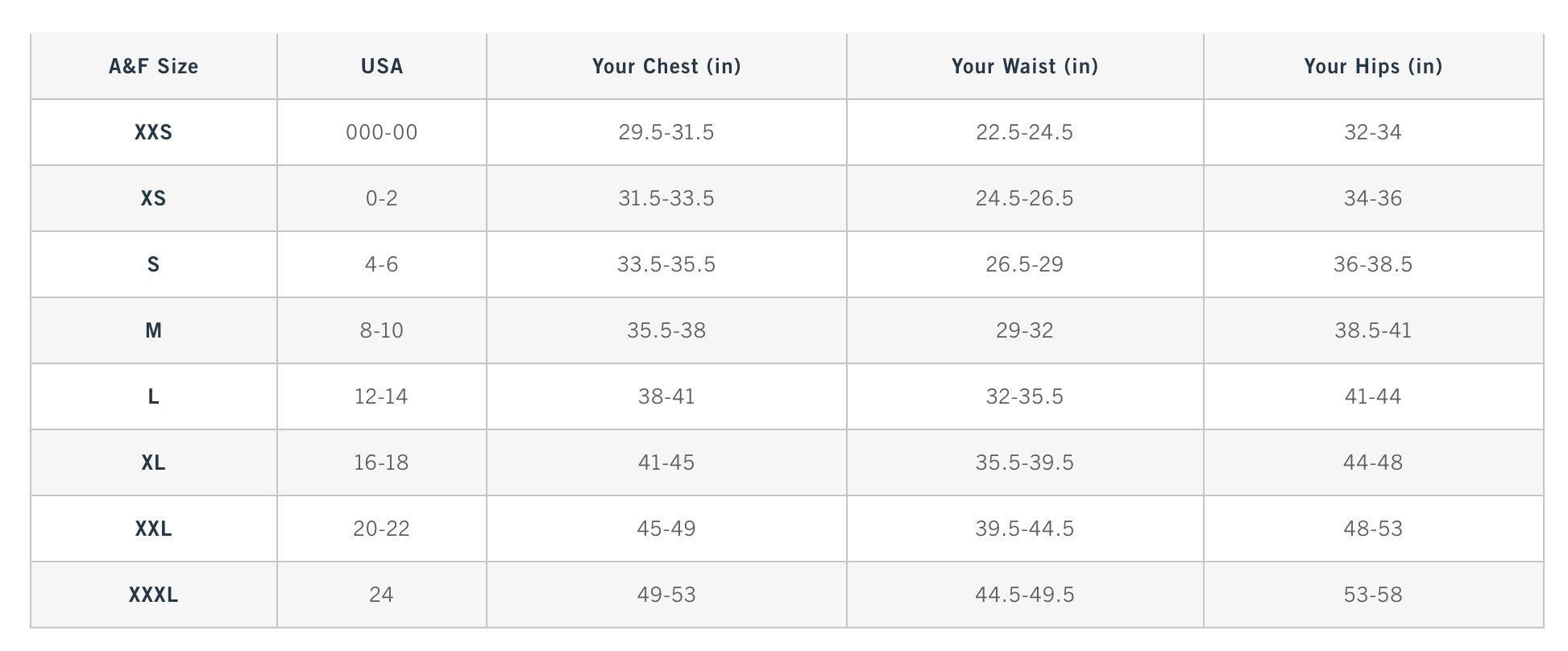Select the XXXL size row label
The height and width of the screenshot is (651, 1568).
153,595
